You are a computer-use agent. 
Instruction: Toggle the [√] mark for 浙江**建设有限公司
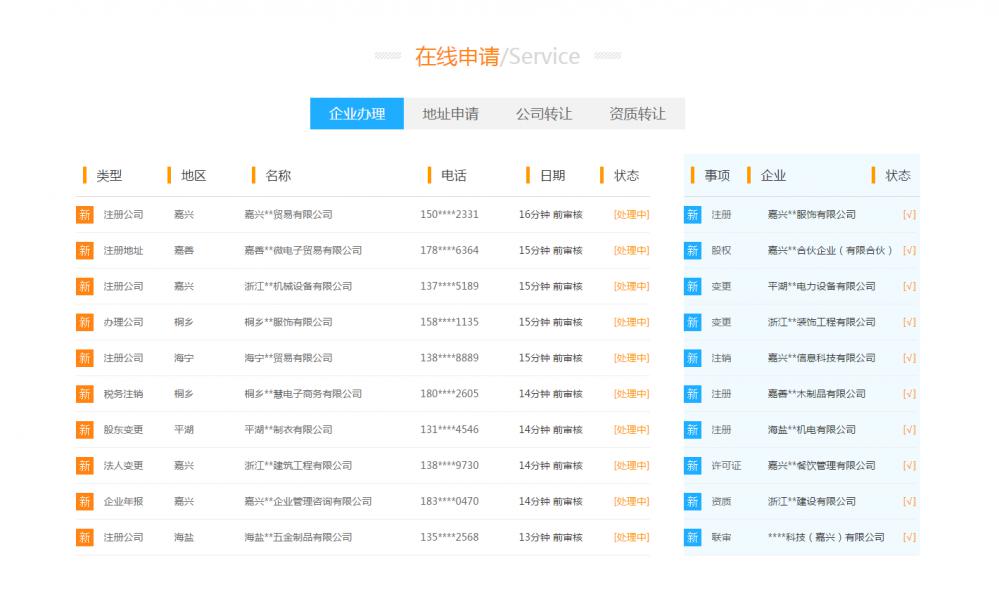[909, 501]
